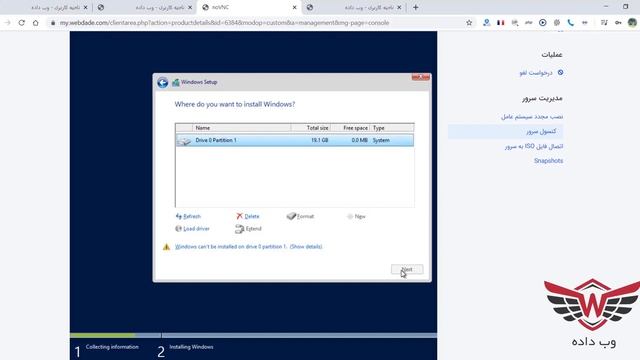Close the Windows Setup dialog
Viewport: 640px width, 360px height.
click(x=420, y=77)
